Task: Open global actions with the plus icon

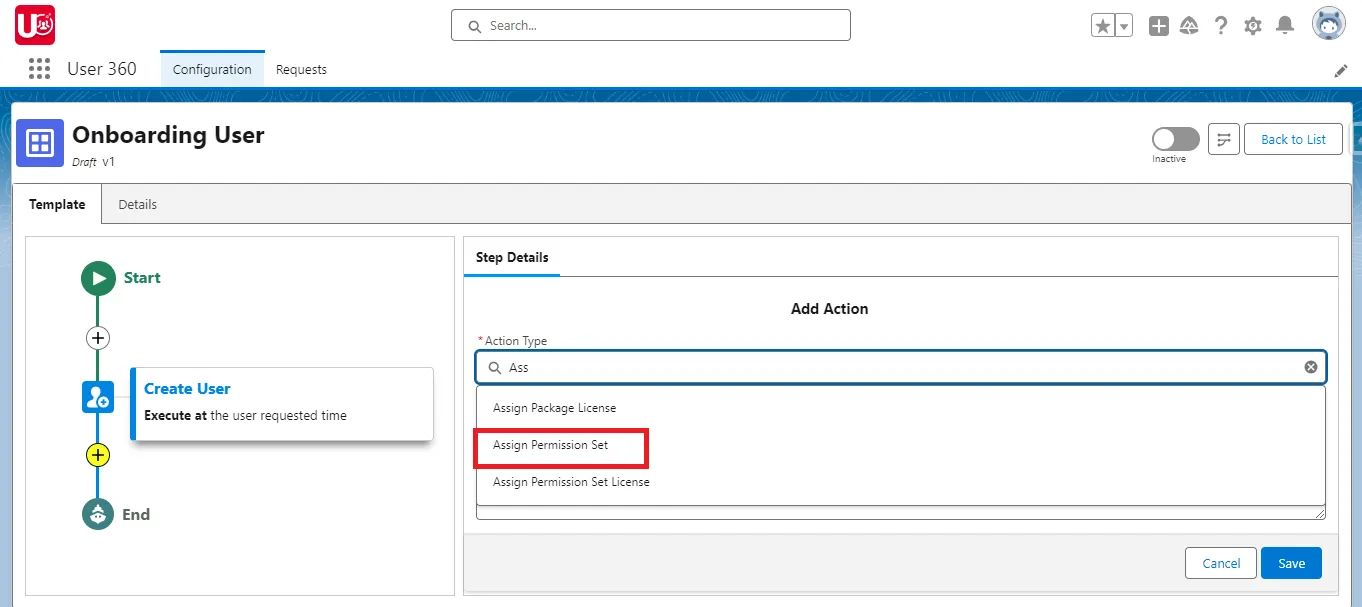Action: pos(1158,25)
